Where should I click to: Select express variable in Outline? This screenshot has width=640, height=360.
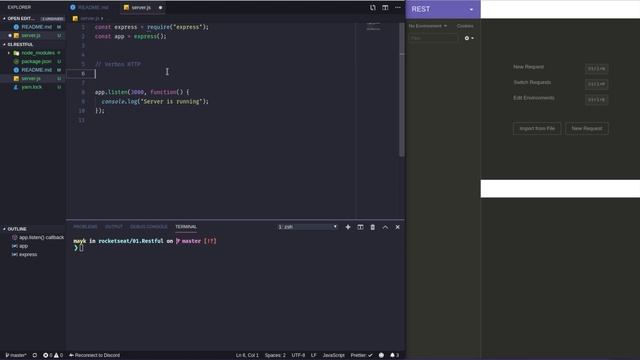tap(24, 254)
